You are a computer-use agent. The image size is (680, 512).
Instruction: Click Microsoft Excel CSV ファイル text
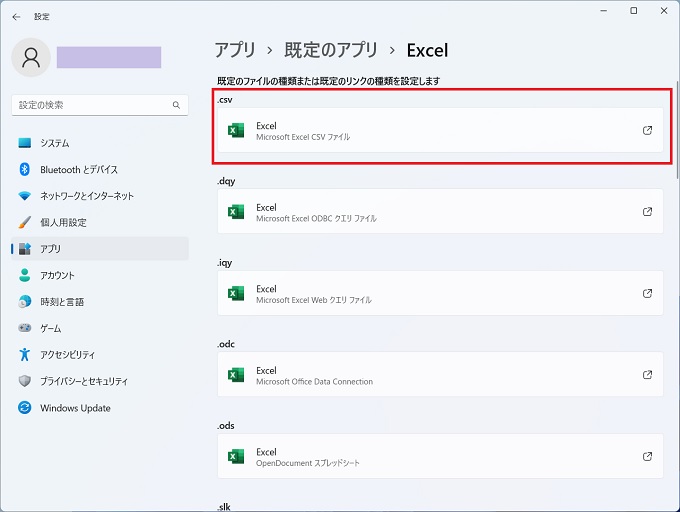(303, 137)
